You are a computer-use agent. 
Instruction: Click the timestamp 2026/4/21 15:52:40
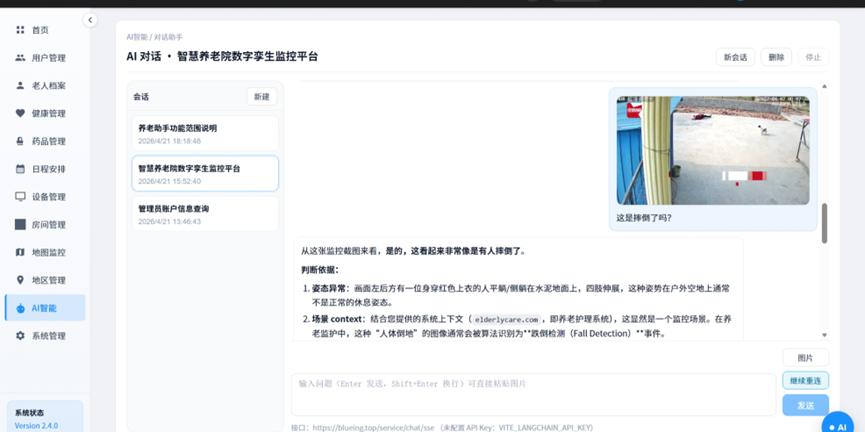[169, 181]
